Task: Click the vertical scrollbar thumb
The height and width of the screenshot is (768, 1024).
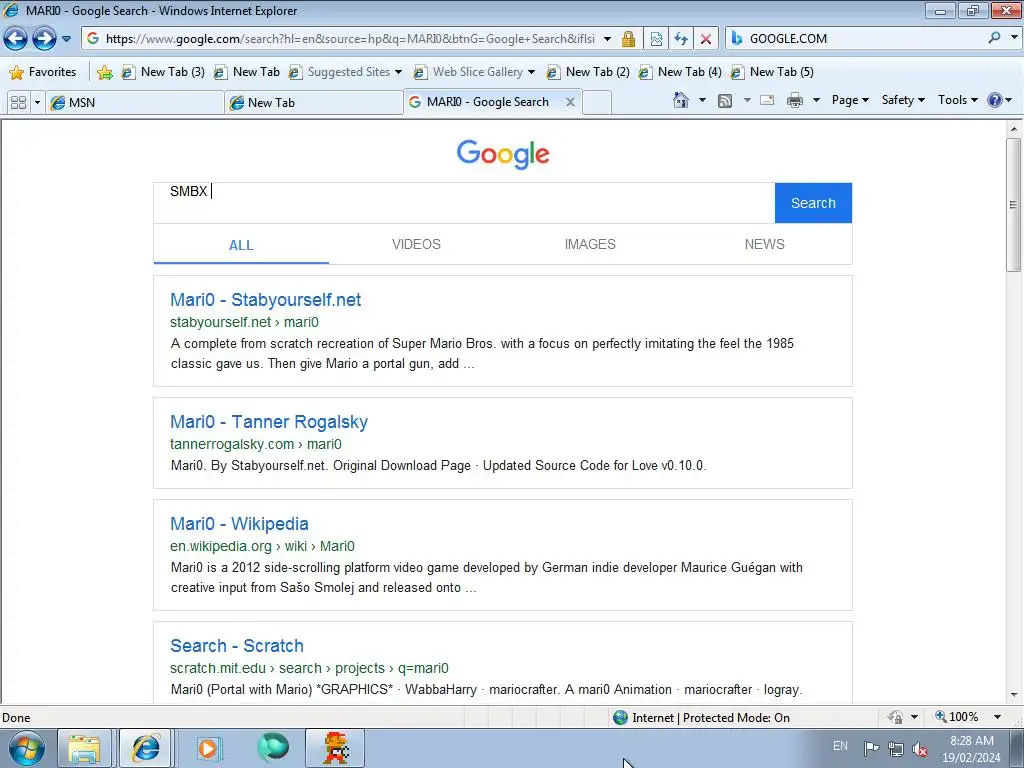Action: point(1014,204)
